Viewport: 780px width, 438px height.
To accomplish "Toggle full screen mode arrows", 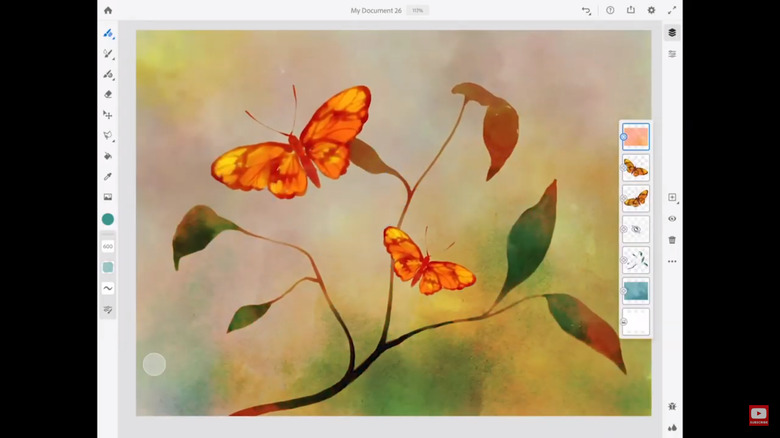I will [x=672, y=10].
